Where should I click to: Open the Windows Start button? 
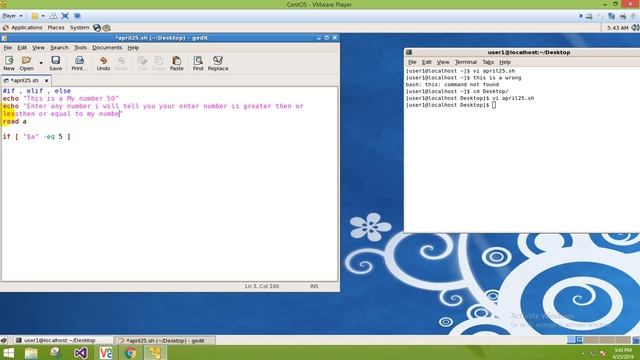pyautogui.click(x=9, y=353)
